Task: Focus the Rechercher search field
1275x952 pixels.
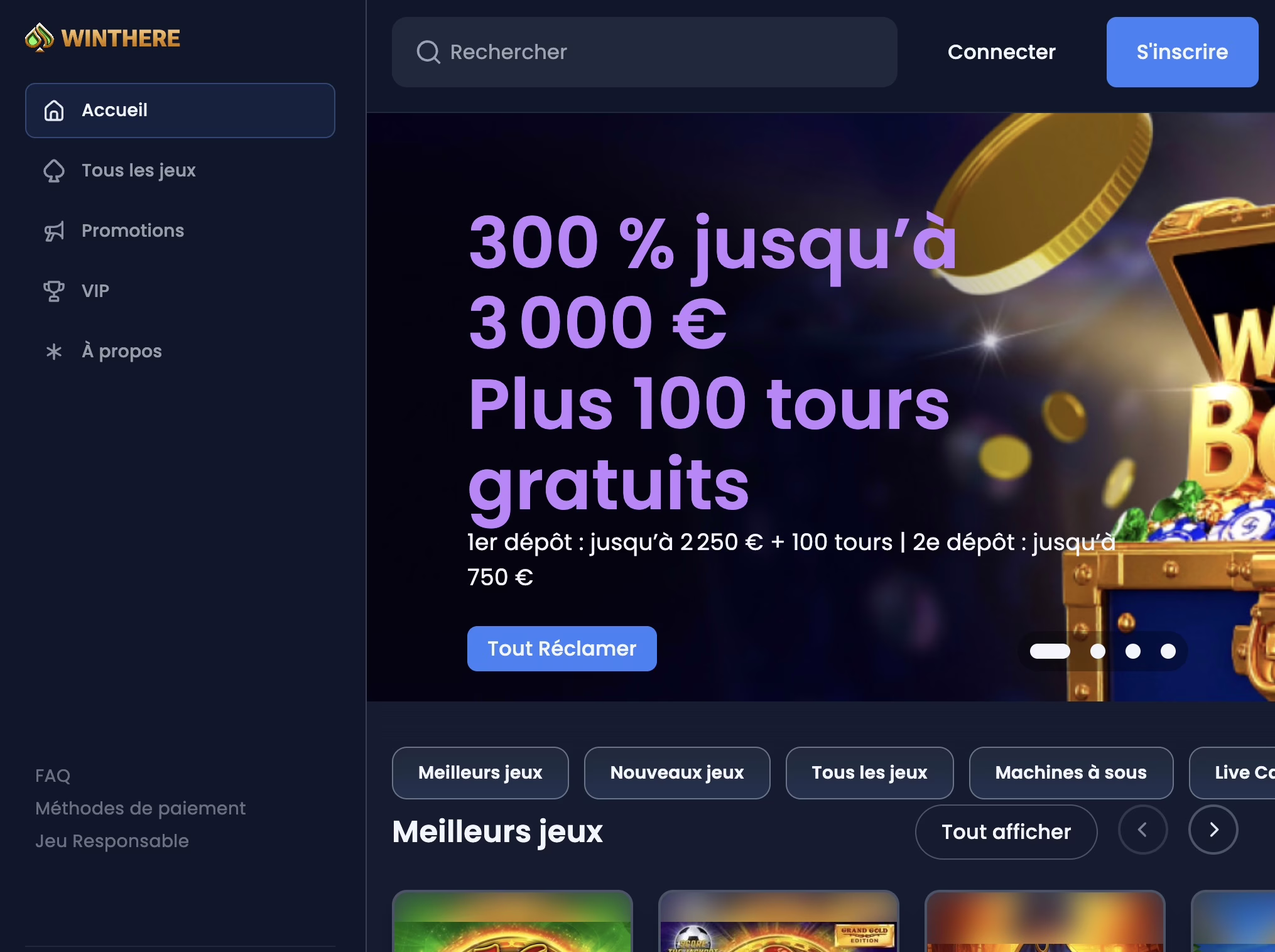Action: [644, 52]
